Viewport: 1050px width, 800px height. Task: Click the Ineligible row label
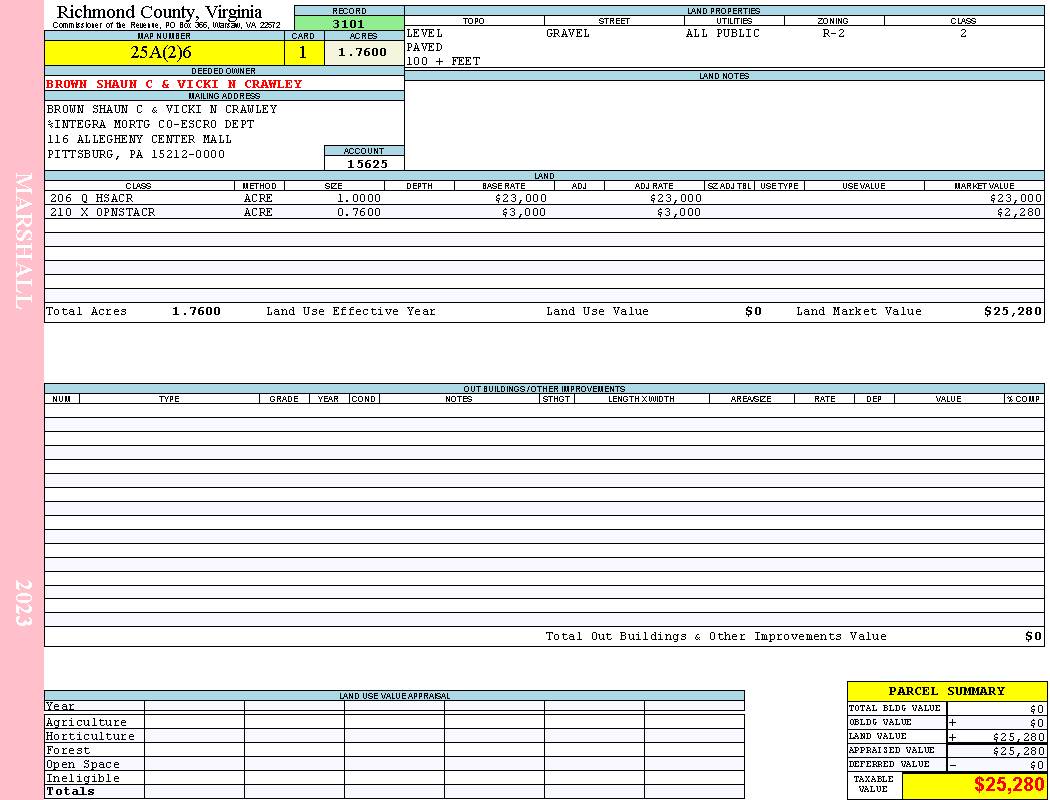point(83,779)
